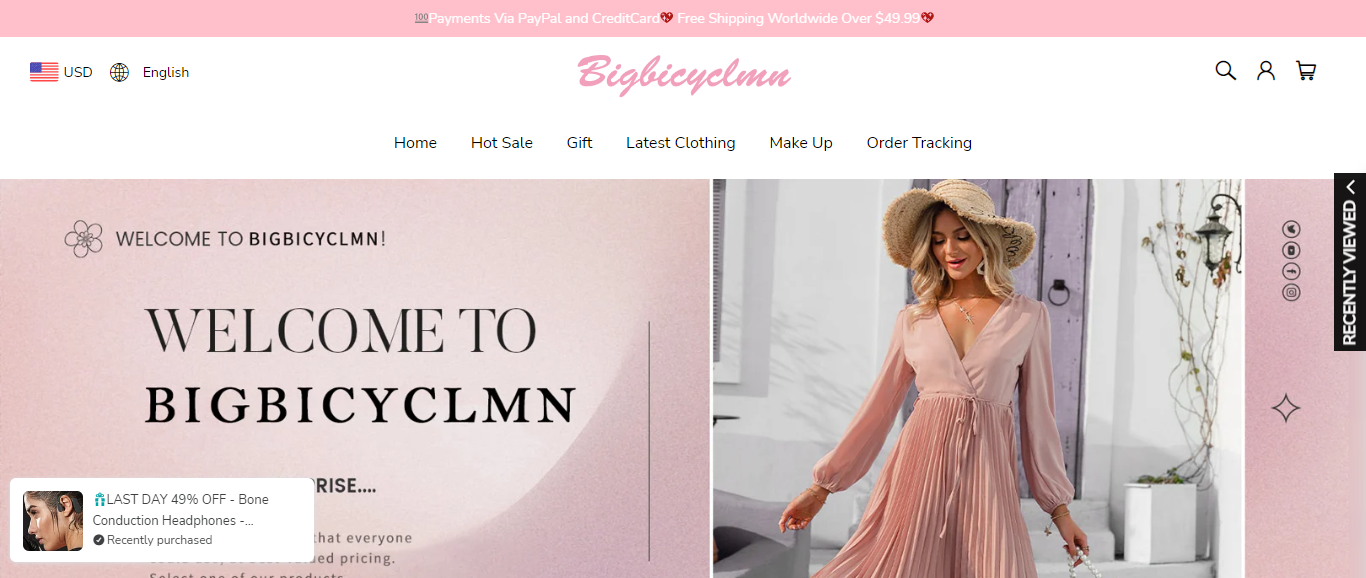Click the pink dress model banner image
This screenshot has height=578, width=1366.
click(x=977, y=400)
